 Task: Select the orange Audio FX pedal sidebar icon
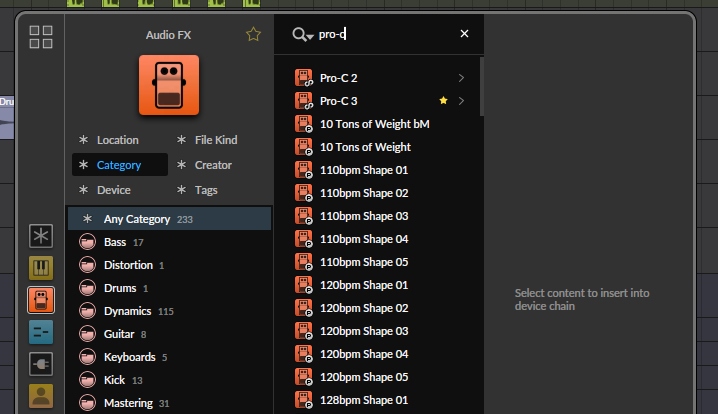tap(41, 300)
